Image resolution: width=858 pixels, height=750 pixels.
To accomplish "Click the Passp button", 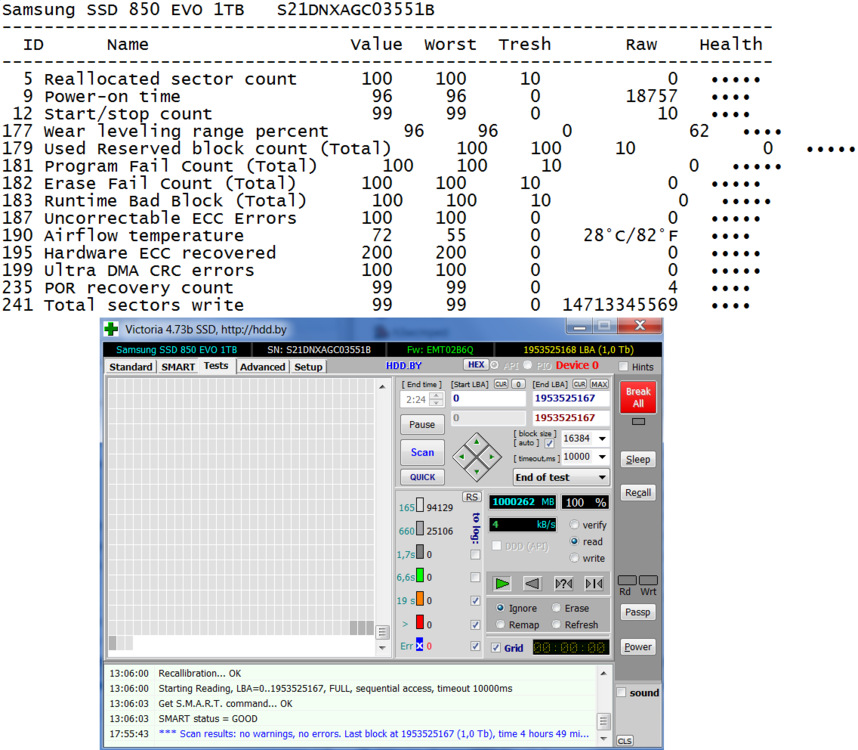I will point(637,612).
